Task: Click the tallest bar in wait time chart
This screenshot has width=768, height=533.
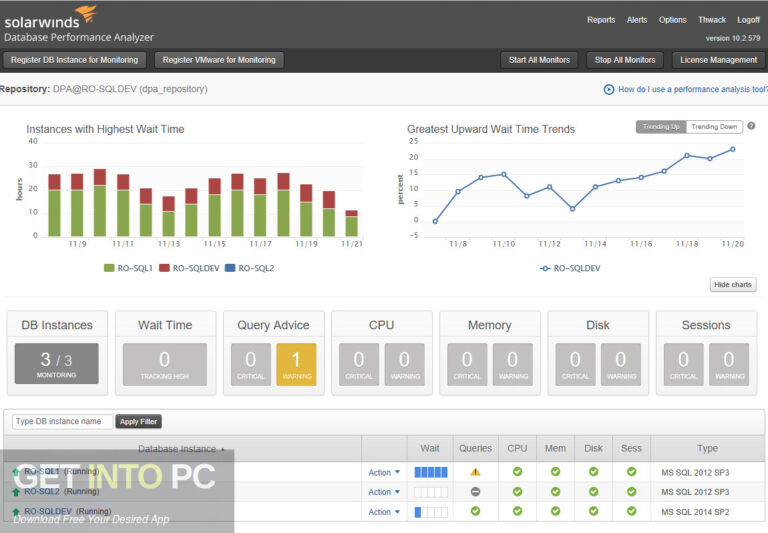Action: (x=100, y=203)
